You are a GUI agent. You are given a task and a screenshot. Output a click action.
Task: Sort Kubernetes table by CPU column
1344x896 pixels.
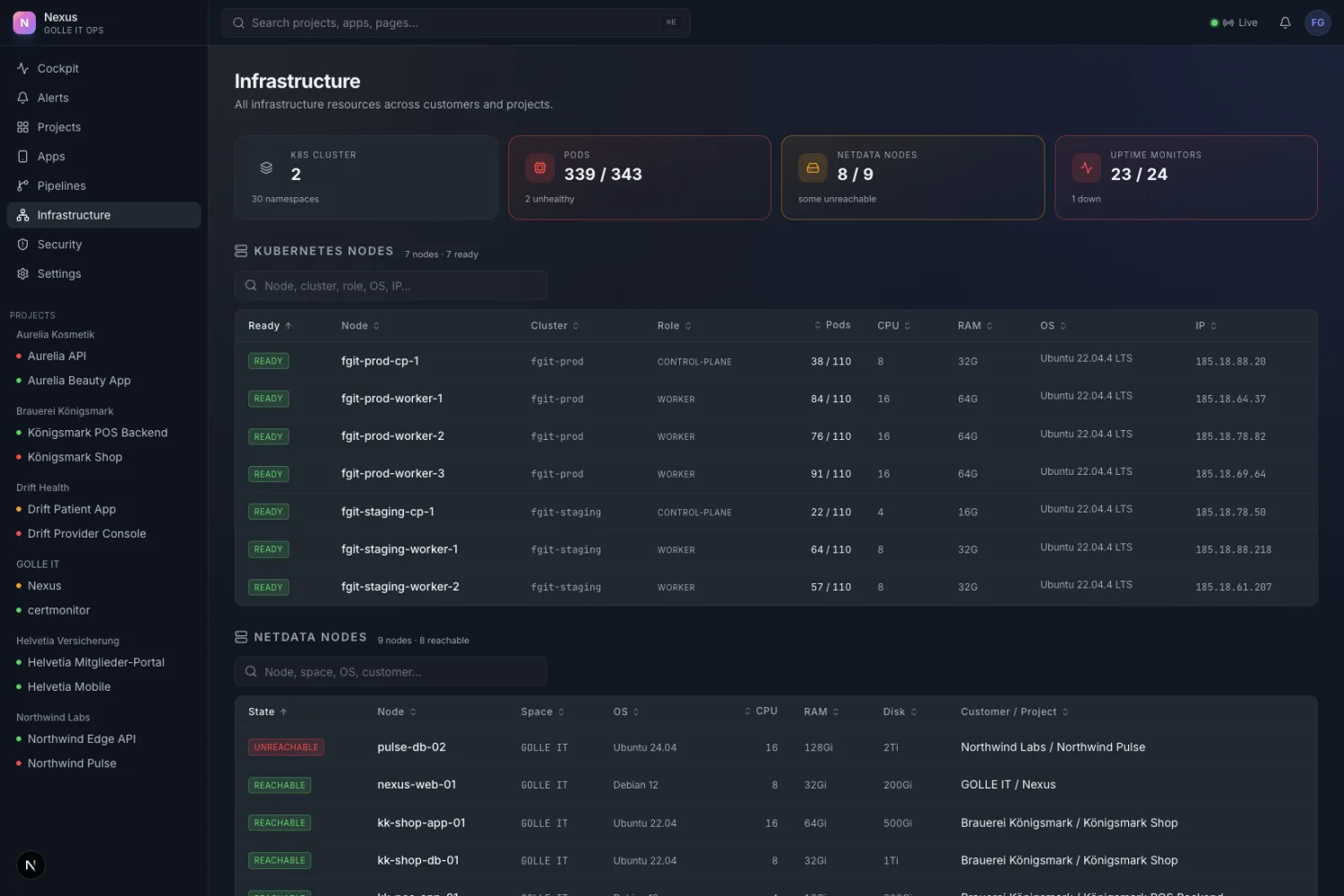point(893,326)
